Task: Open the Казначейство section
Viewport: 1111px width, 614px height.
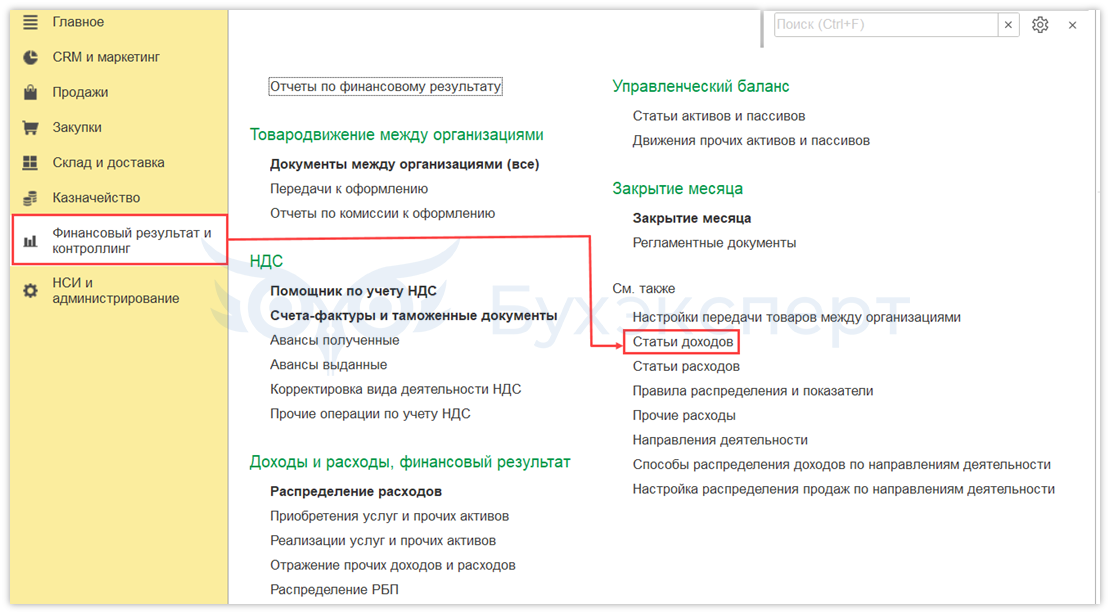Action: coord(96,198)
